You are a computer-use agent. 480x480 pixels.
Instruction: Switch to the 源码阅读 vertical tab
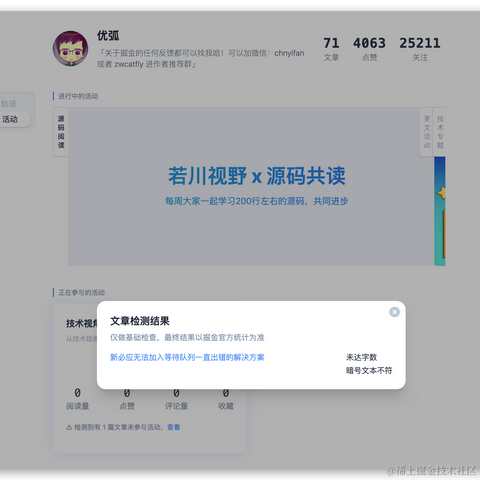pos(61,132)
